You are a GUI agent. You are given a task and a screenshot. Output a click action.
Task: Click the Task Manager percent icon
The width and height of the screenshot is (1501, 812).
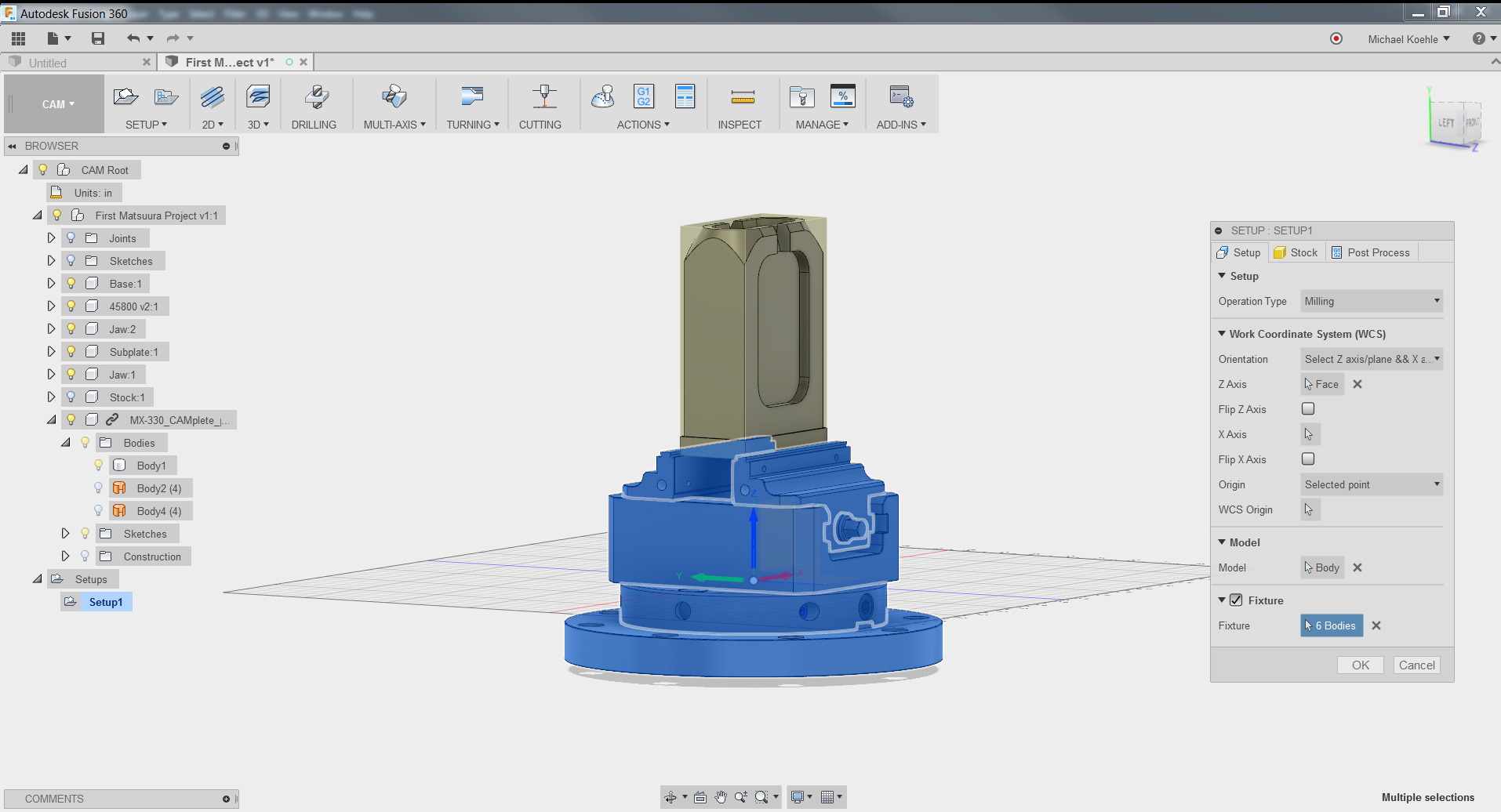(x=843, y=97)
